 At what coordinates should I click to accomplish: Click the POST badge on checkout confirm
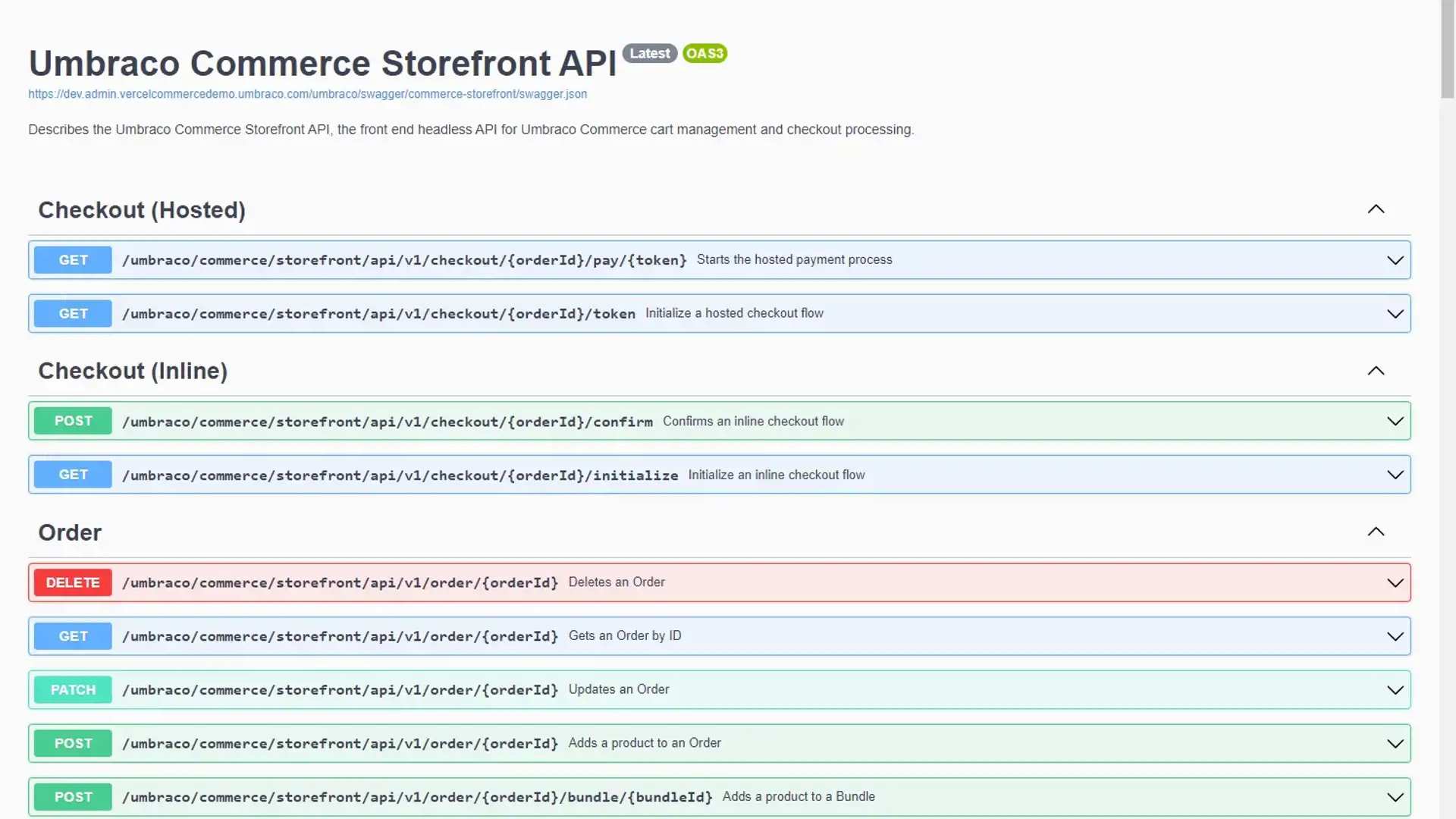point(73,421)
